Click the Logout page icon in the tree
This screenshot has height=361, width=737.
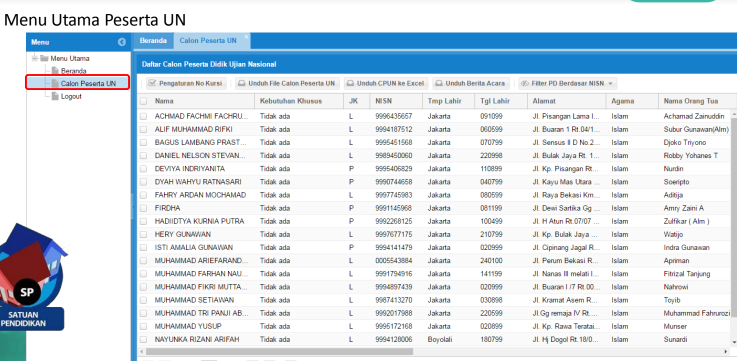pos(55,96)
